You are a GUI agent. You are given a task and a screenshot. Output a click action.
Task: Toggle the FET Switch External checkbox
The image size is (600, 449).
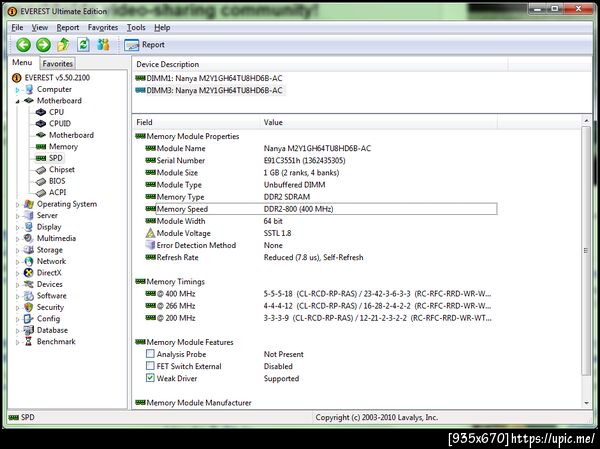coord(150,366)
